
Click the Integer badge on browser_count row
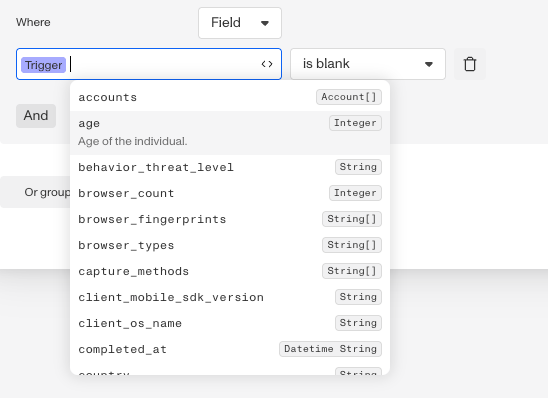pyautogui.click(x=355, y=193)
